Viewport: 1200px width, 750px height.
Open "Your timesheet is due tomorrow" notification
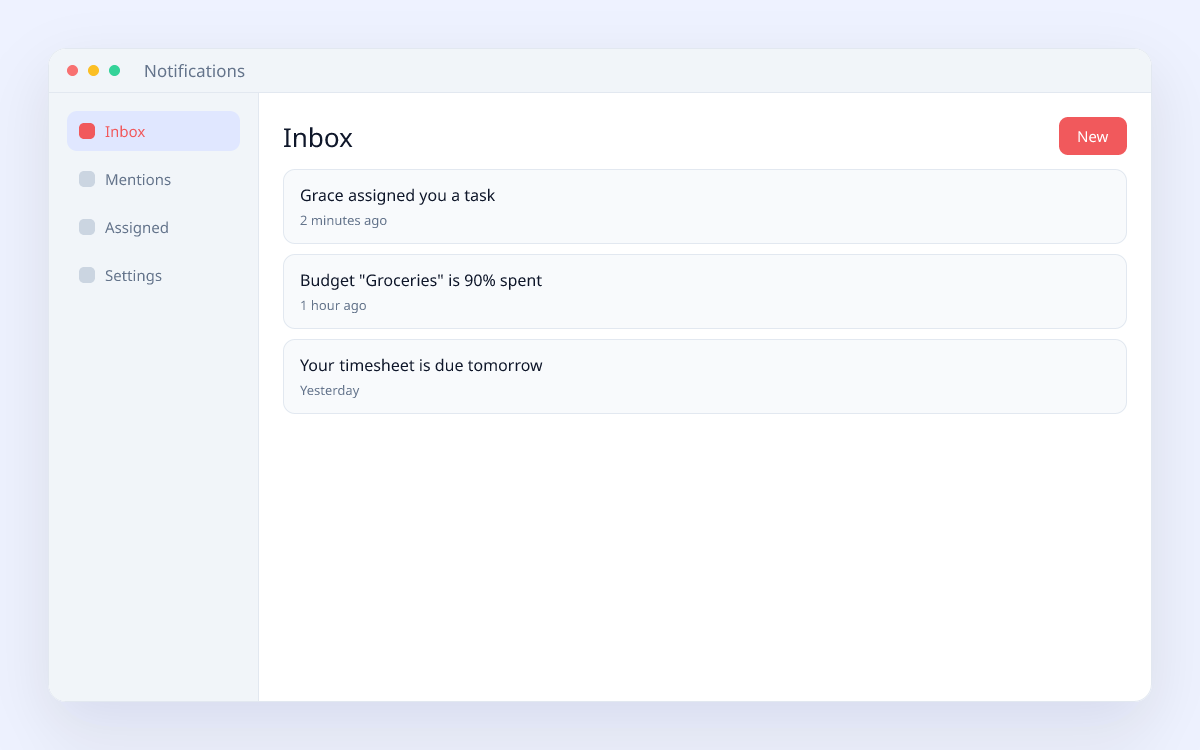coord(705,376)
